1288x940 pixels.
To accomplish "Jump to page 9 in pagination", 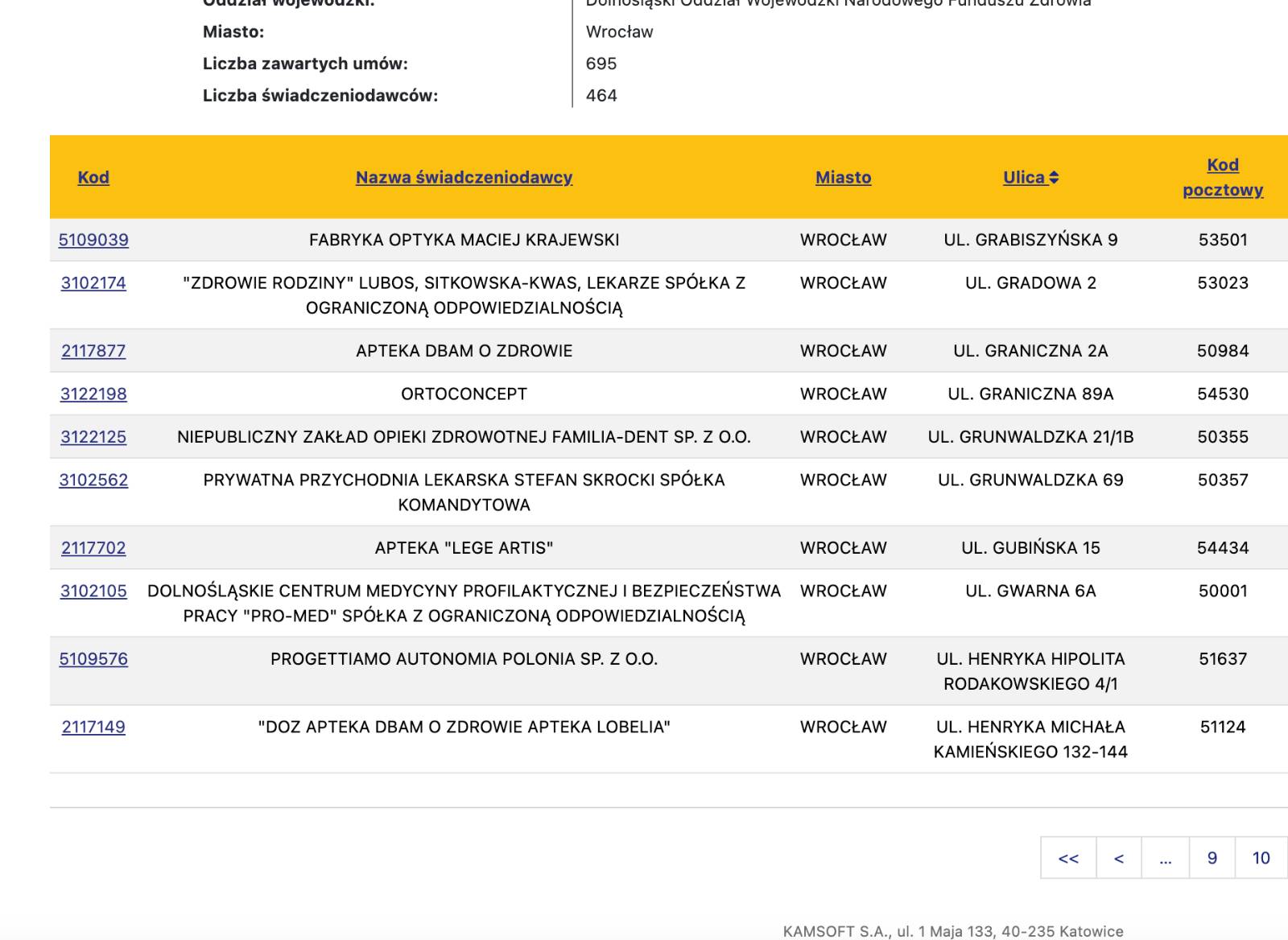I will [1212, 858].
